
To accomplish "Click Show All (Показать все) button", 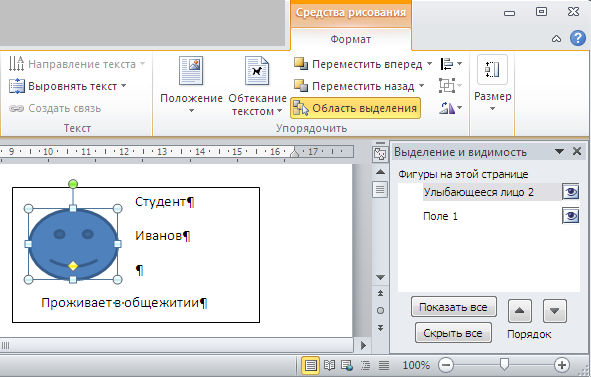I will pyautogui.click(x=453, y=307).
